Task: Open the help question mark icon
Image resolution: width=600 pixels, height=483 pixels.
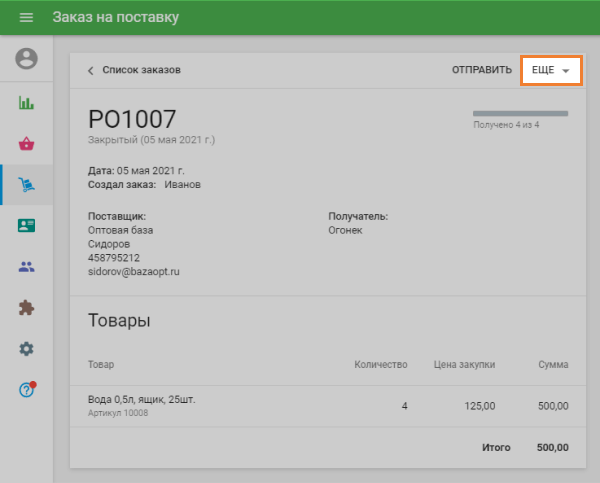Action: coord(26,389)
